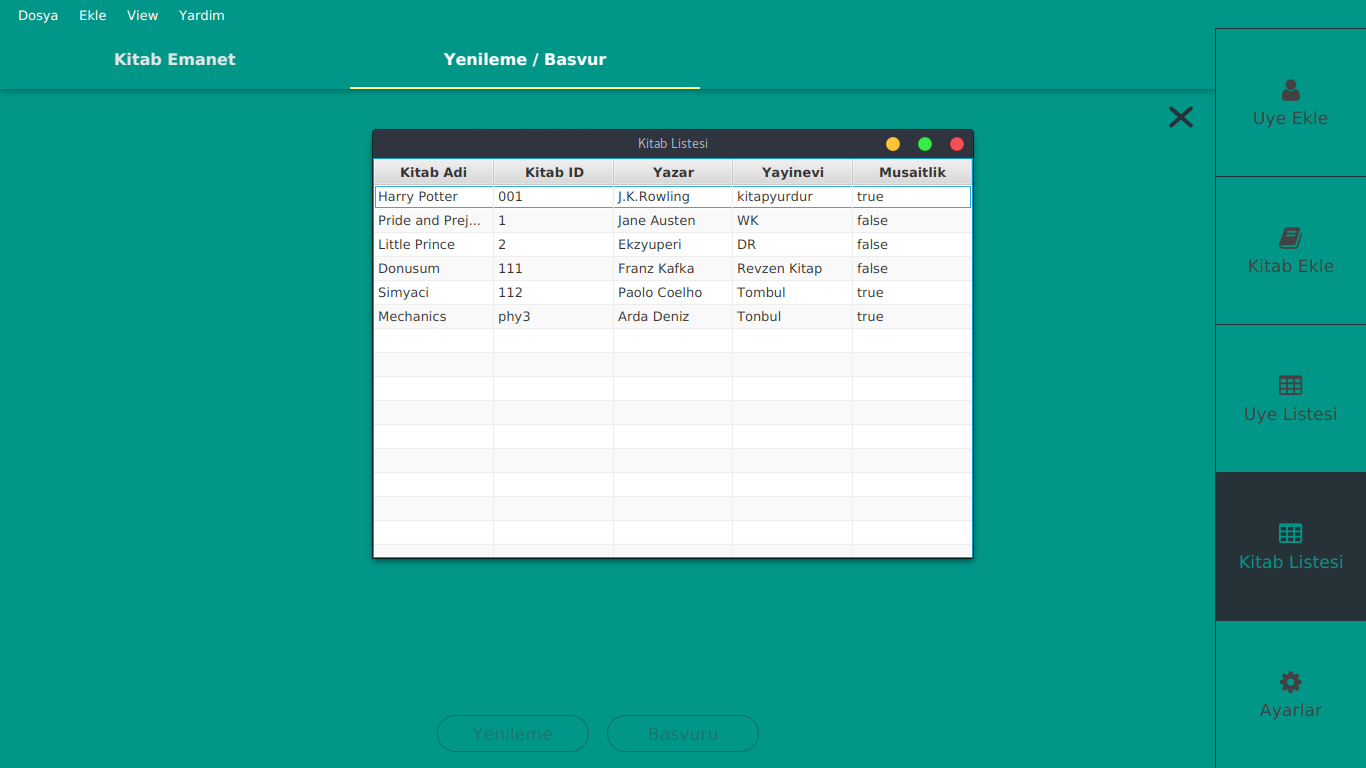This screenshot has width=1366, height=768.
Task: Select the Uye Ekle person icon
Action: (x=1290, y=90)
